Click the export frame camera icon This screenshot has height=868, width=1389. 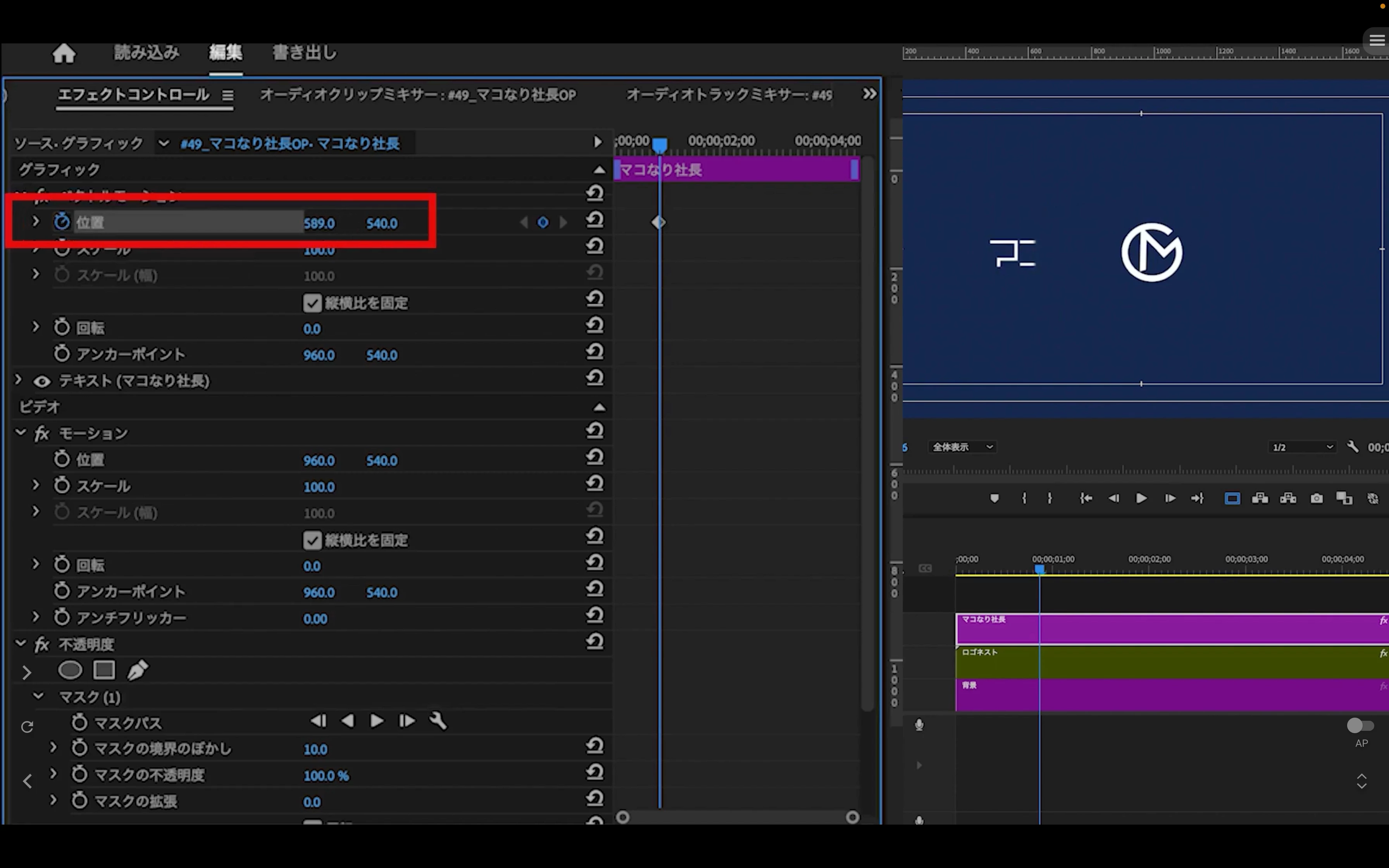tap(1317, 498)
